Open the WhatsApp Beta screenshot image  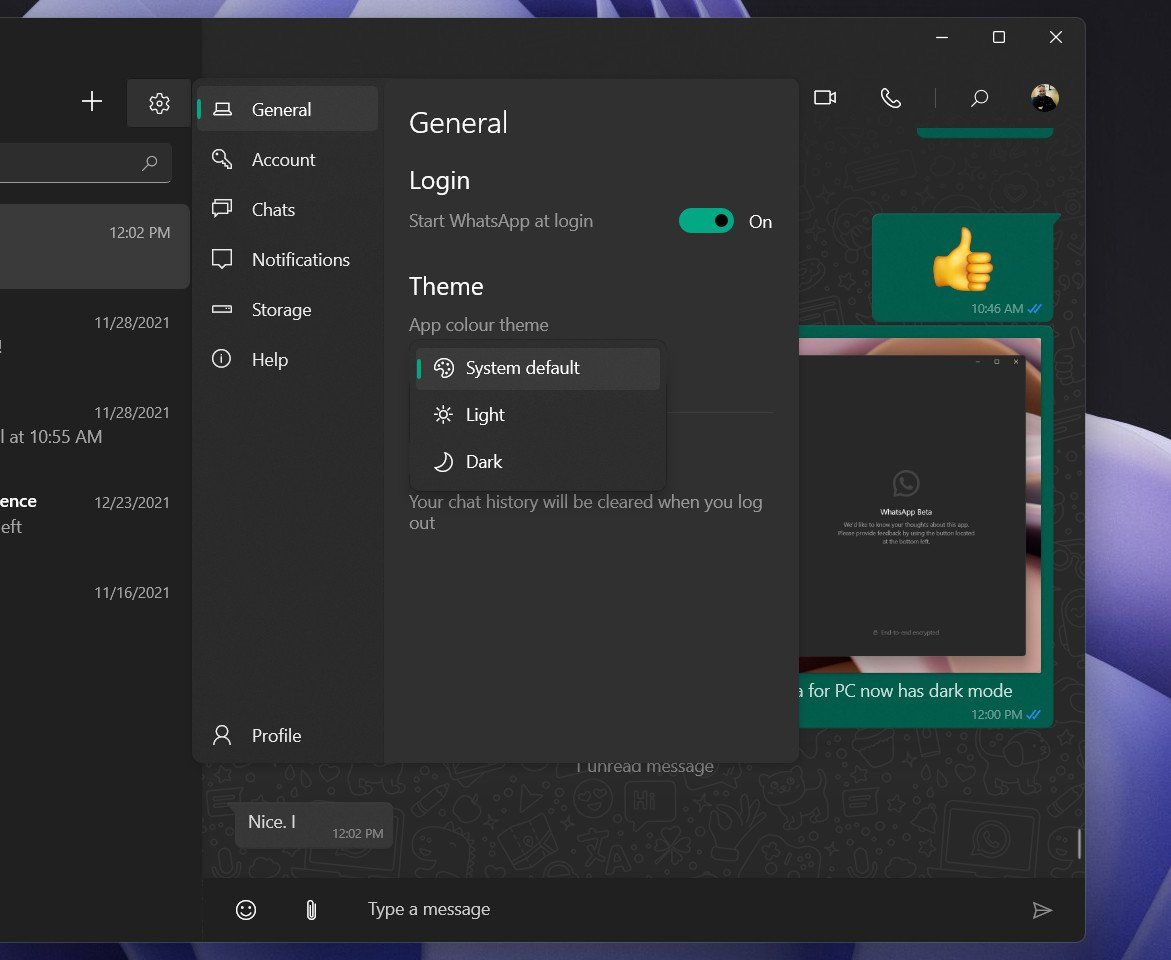pos(919,506)
